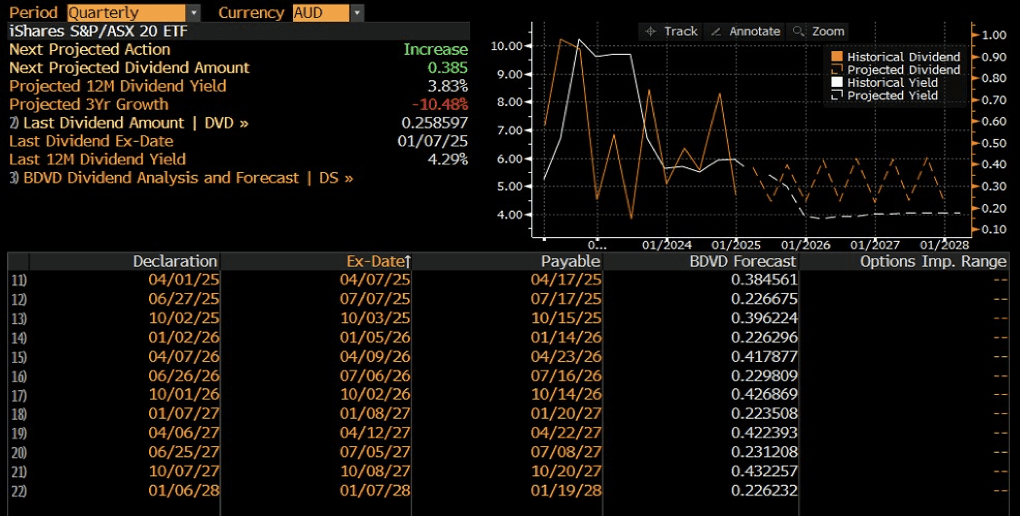Screen dimensions: 1020x516
Task: Select the Annotate pencil tool
Action: (747, 31)
